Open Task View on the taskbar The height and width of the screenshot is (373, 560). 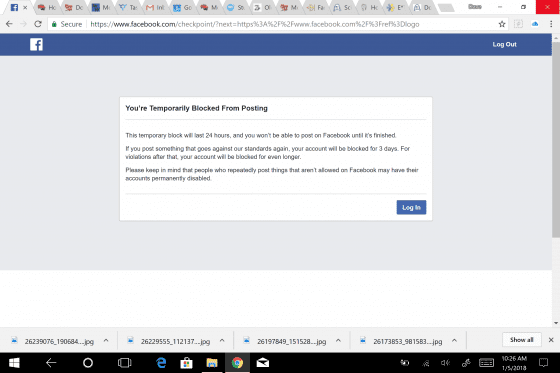(125, 363)
